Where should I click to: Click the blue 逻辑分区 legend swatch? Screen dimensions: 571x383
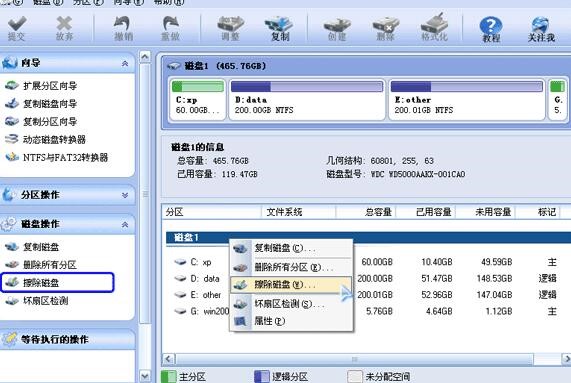261,377
